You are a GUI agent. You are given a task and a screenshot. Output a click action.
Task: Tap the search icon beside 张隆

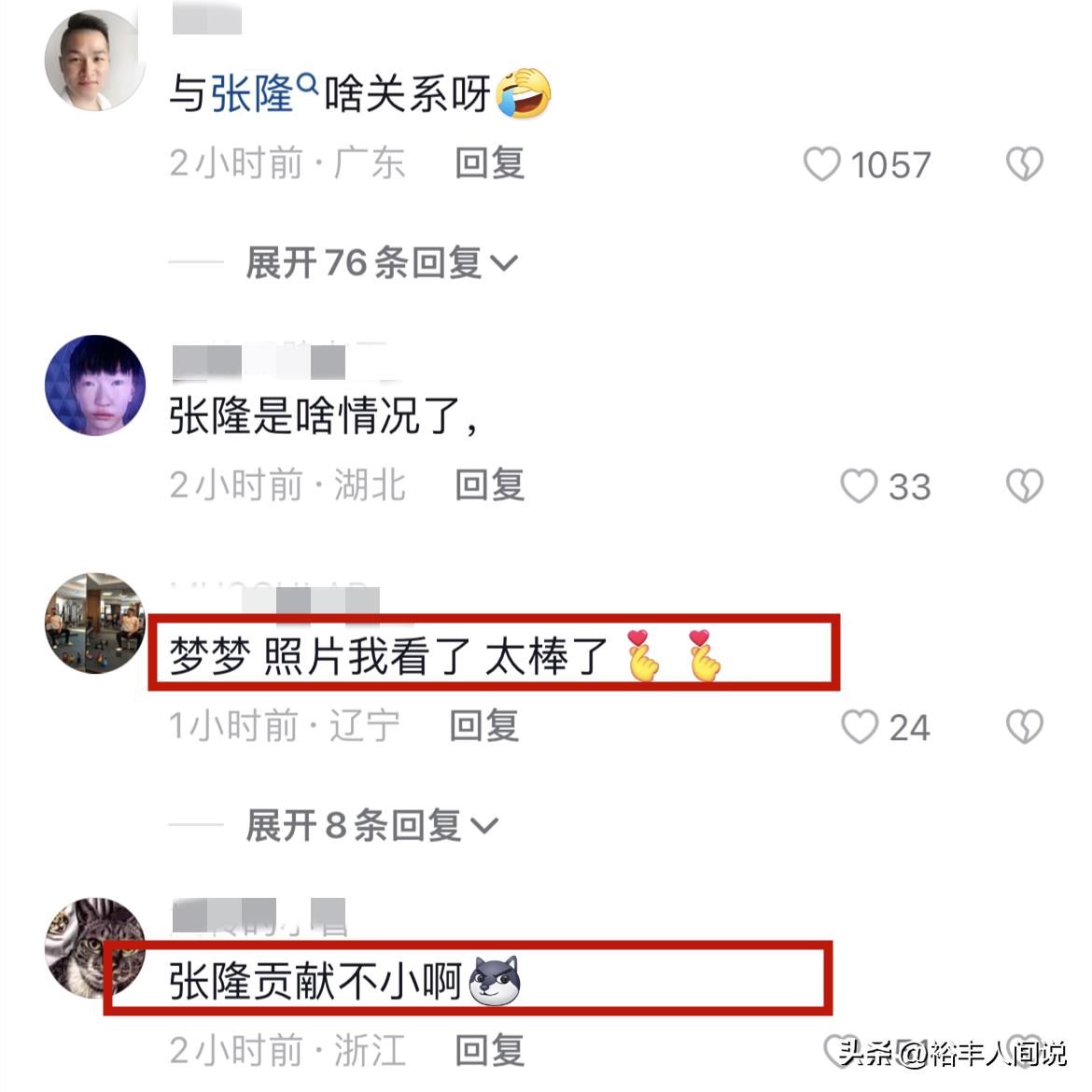click(x=307, y=85)
